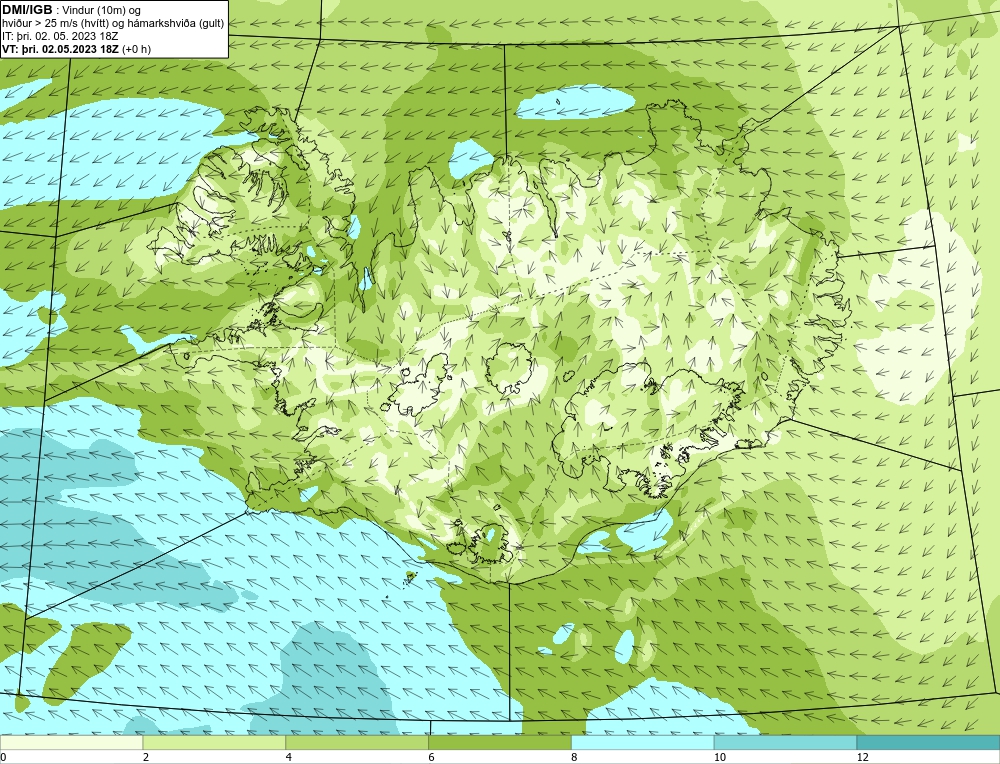Click the small Vestmannaeyjar island off the south coast
Viewport: 1000px width, 764px height.
[x=409, y=578]
